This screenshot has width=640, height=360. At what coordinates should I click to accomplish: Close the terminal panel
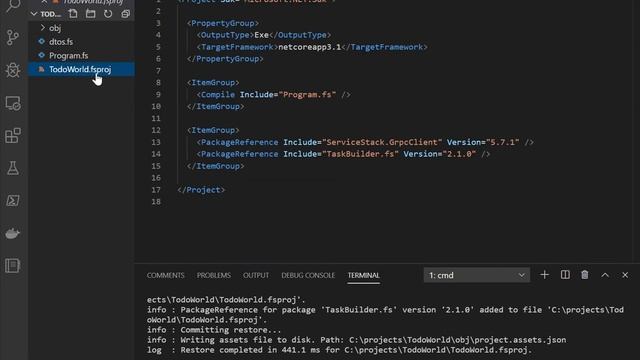coord(625,275)
